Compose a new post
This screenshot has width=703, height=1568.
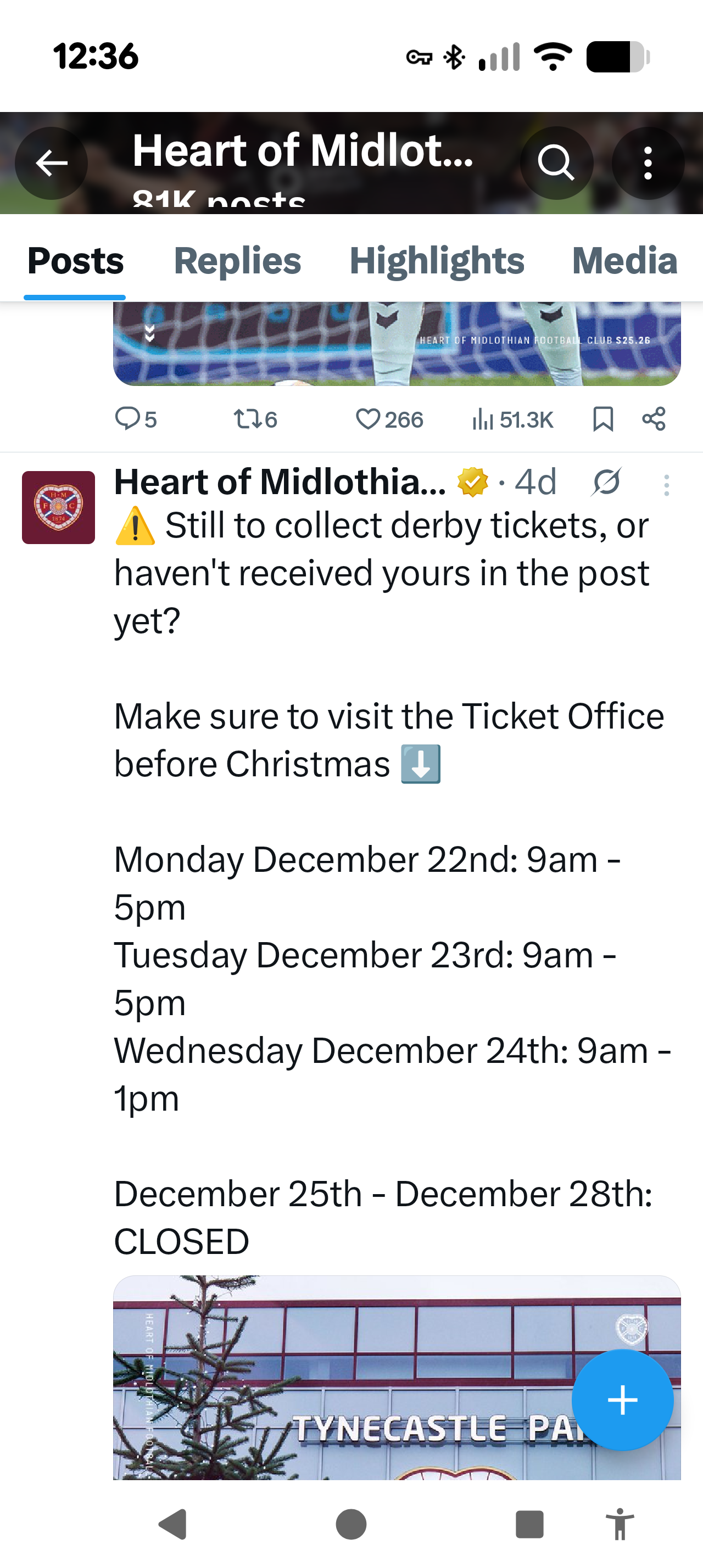pos(622,1401)
